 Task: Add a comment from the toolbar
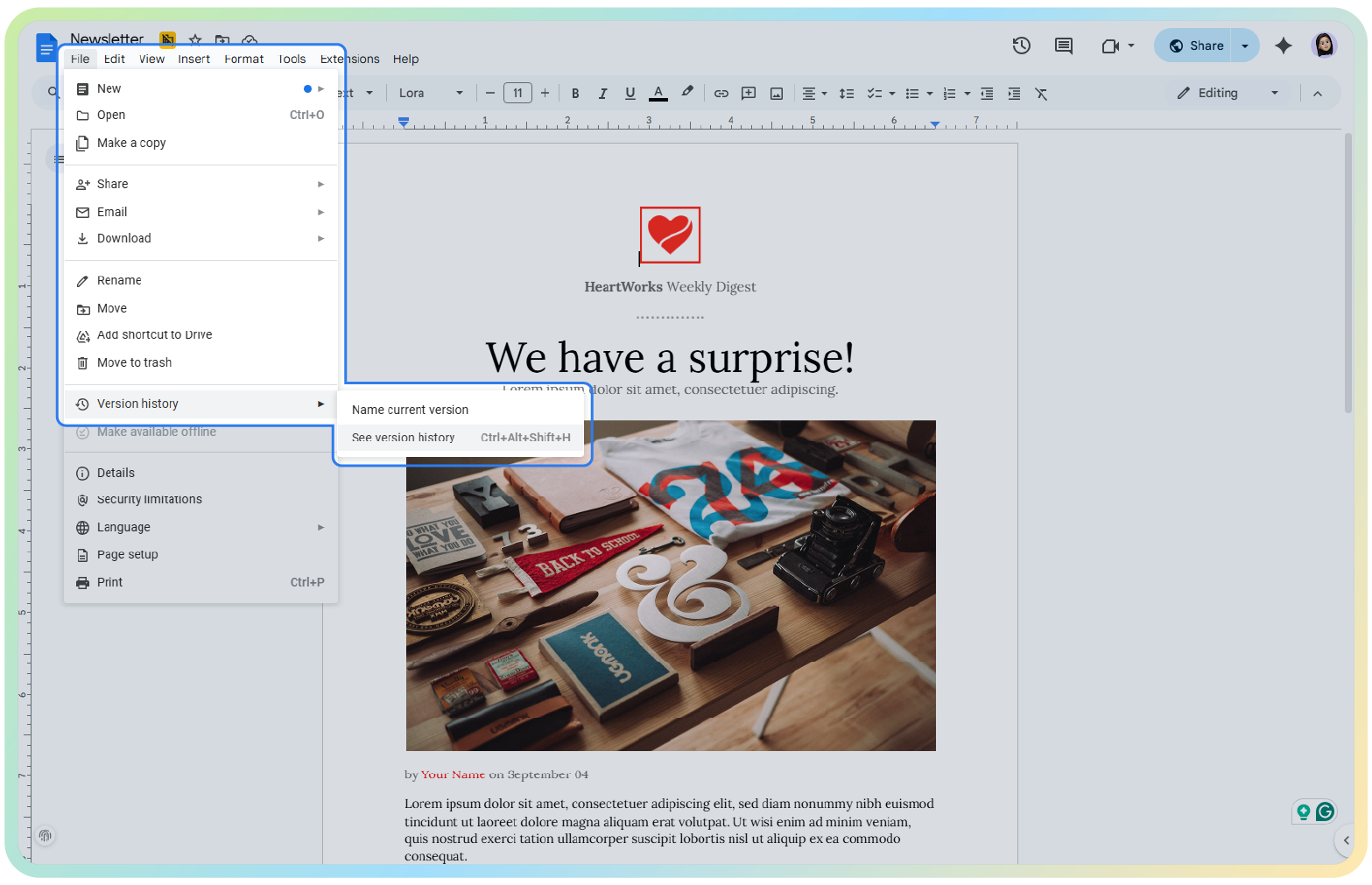749,93
